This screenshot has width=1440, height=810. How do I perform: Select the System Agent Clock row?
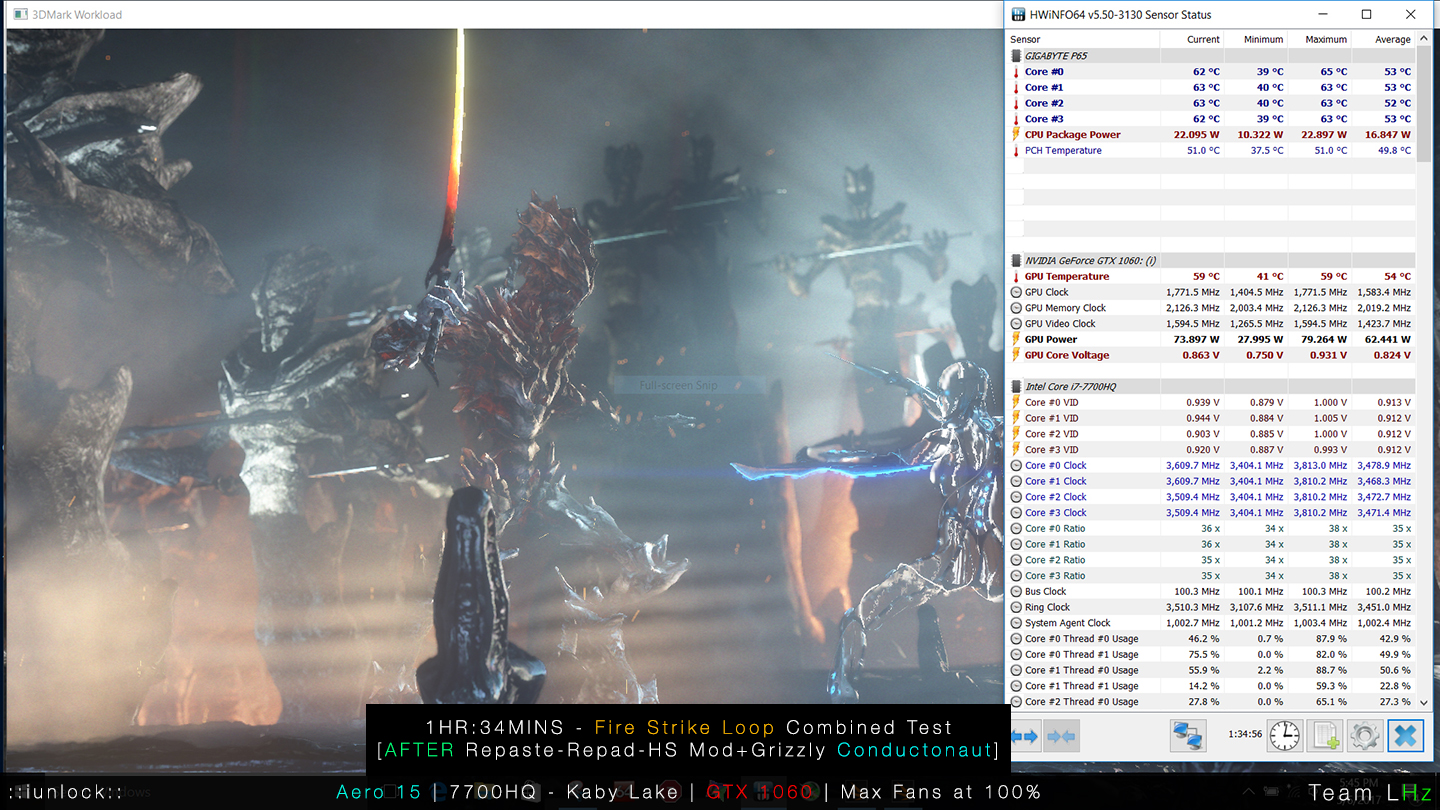1211,623
